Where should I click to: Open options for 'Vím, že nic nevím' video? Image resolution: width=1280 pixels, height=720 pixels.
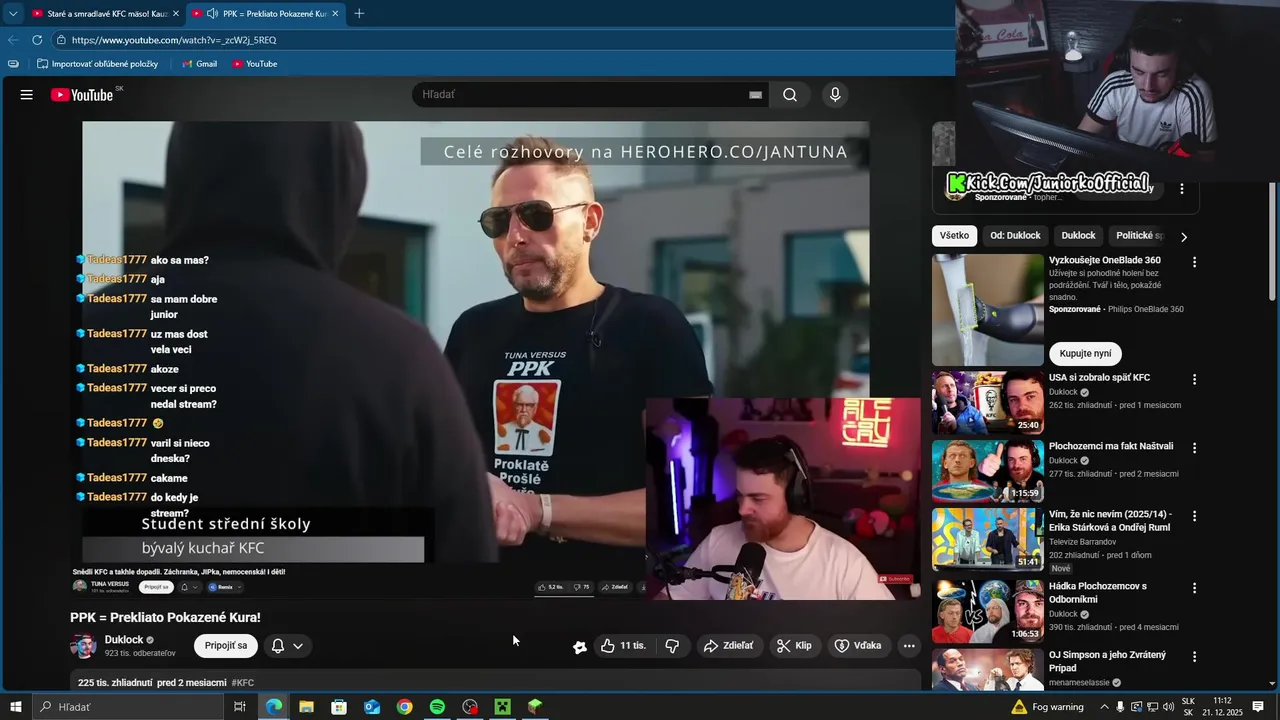(x=1194, y=516)
